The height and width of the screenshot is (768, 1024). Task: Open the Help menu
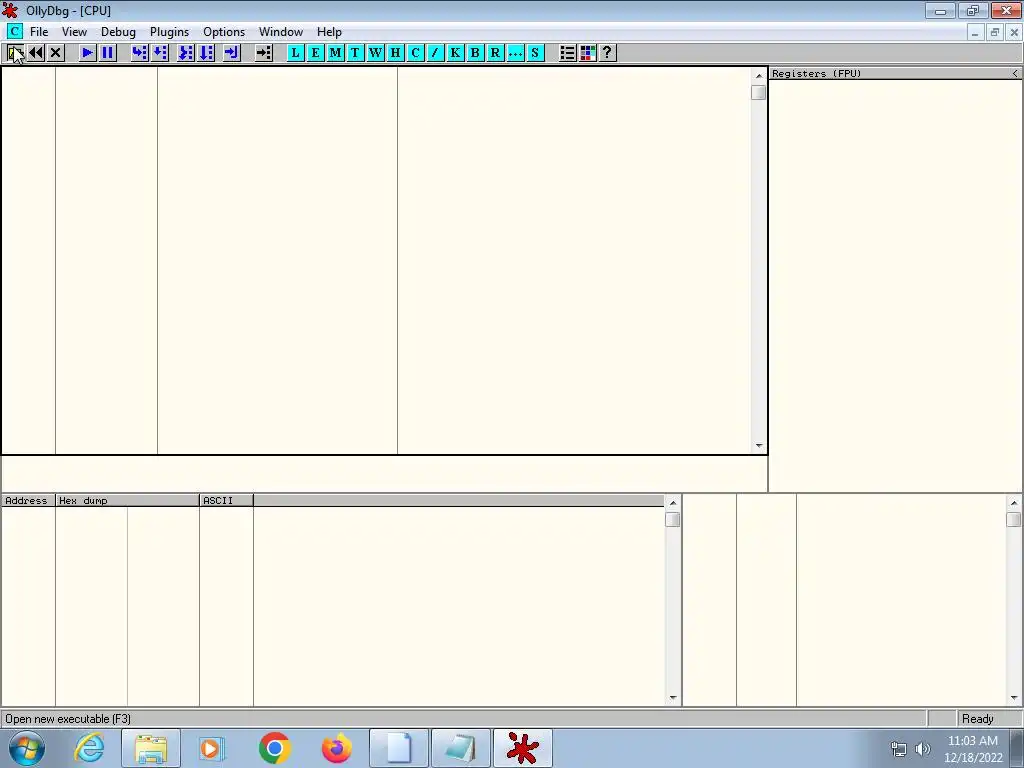click(329, 31)
